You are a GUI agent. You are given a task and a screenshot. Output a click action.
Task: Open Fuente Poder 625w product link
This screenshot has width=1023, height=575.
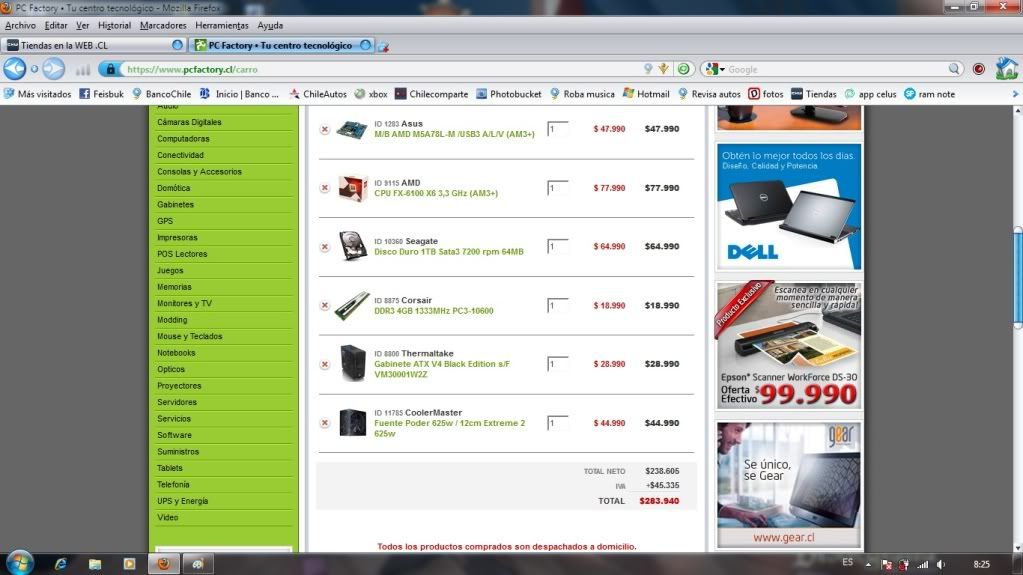coord(450,428)
